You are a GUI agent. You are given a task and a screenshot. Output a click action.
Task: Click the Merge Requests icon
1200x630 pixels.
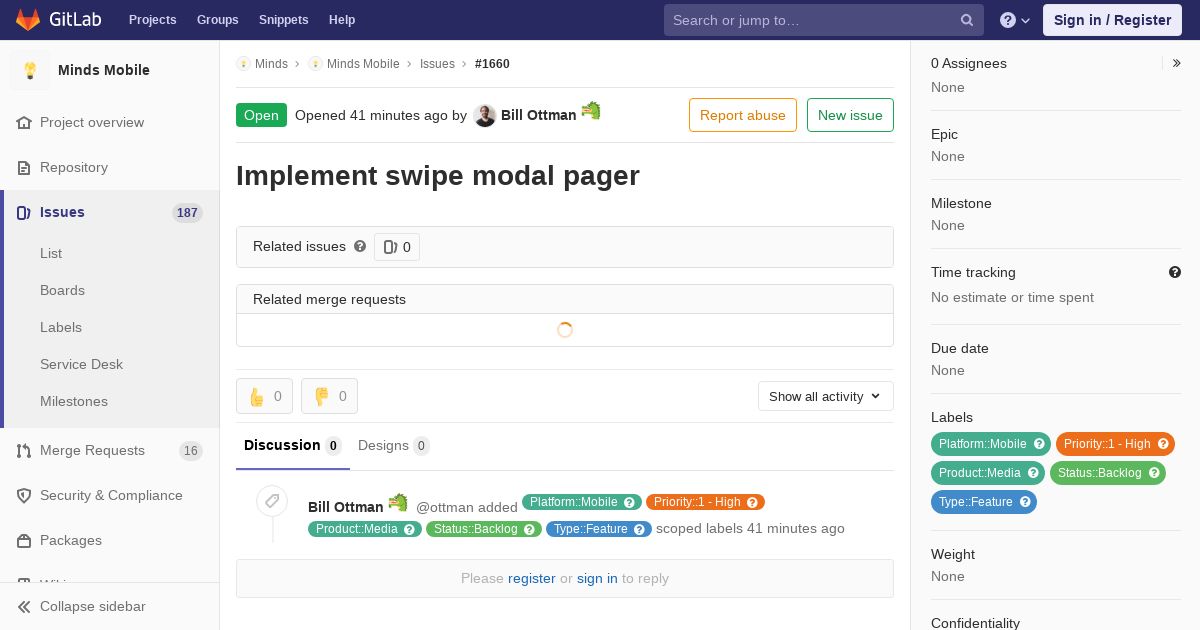[24, 451]
